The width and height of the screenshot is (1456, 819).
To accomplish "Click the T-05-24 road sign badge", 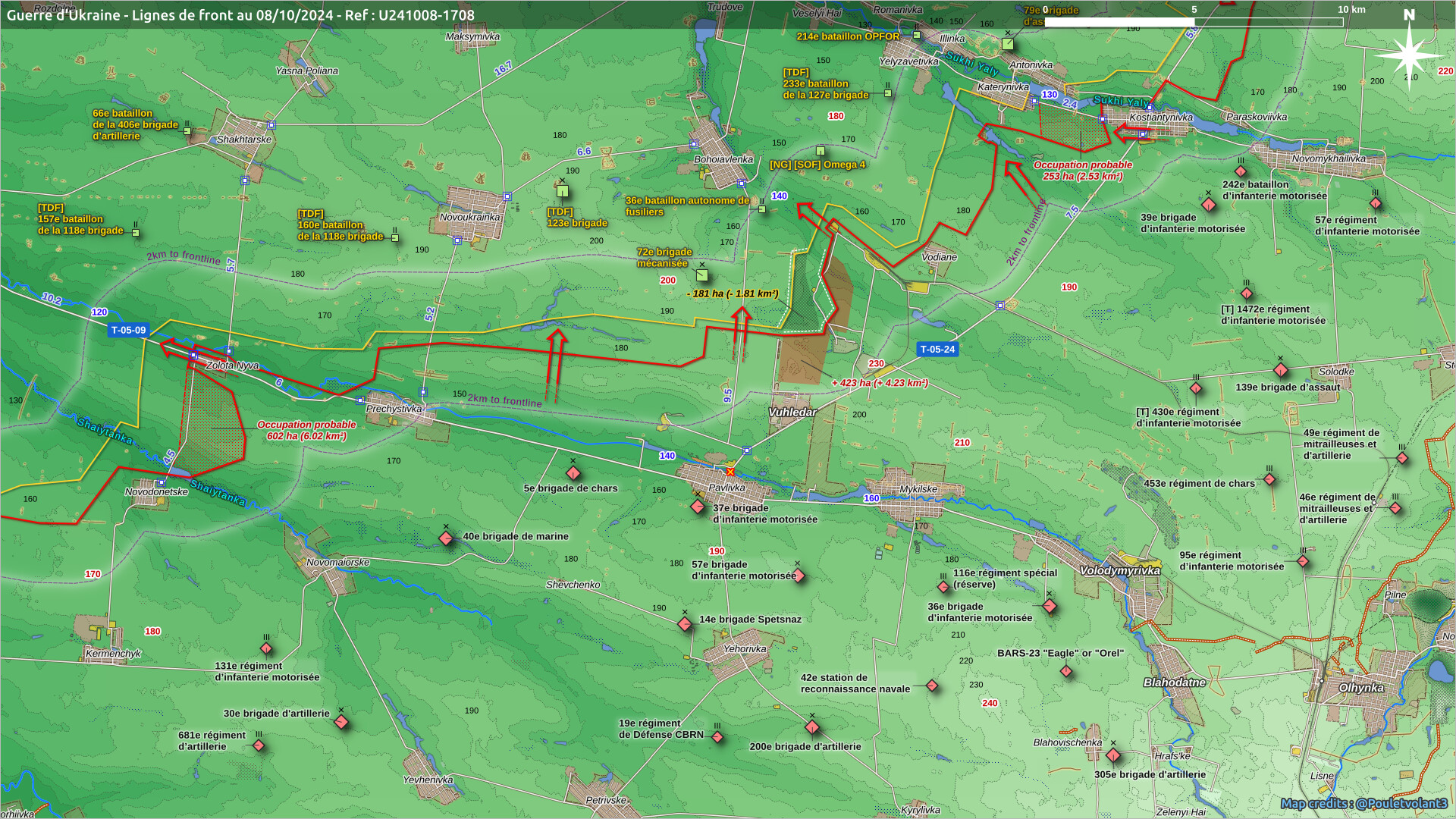I will 937,350.
